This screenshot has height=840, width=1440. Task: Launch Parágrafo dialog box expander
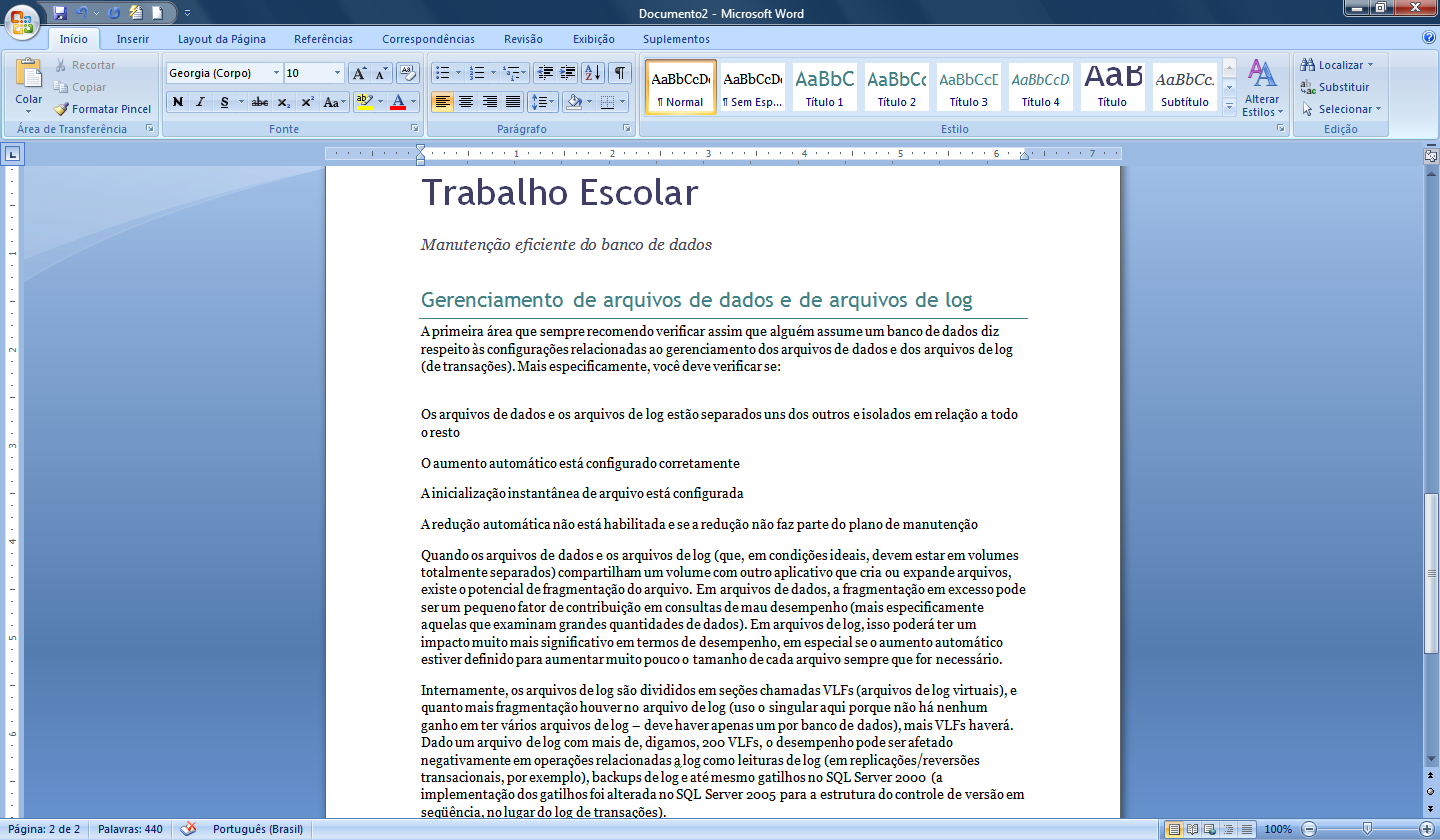tap(627, 129)
